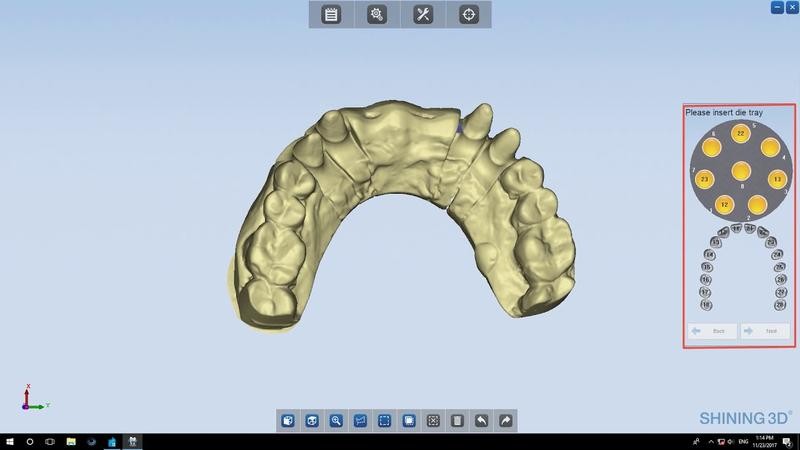Select the dashed rectangle selection tool

click(384, 421)
